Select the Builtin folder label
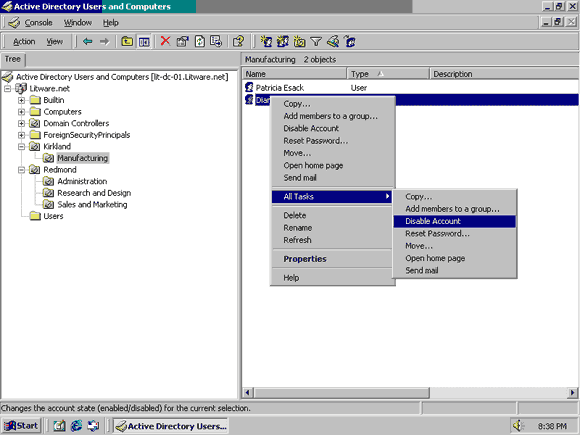This screenshot has height=435, width=580. click(54, 100)
